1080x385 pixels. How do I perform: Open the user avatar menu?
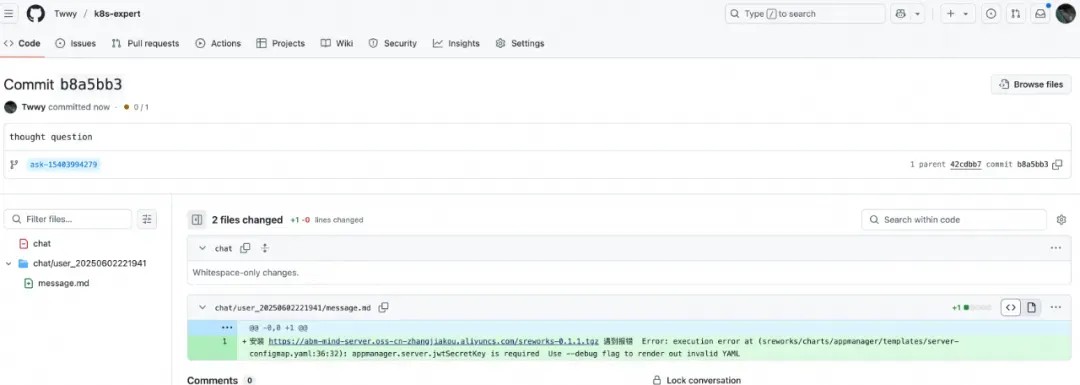click(1066, 13)
